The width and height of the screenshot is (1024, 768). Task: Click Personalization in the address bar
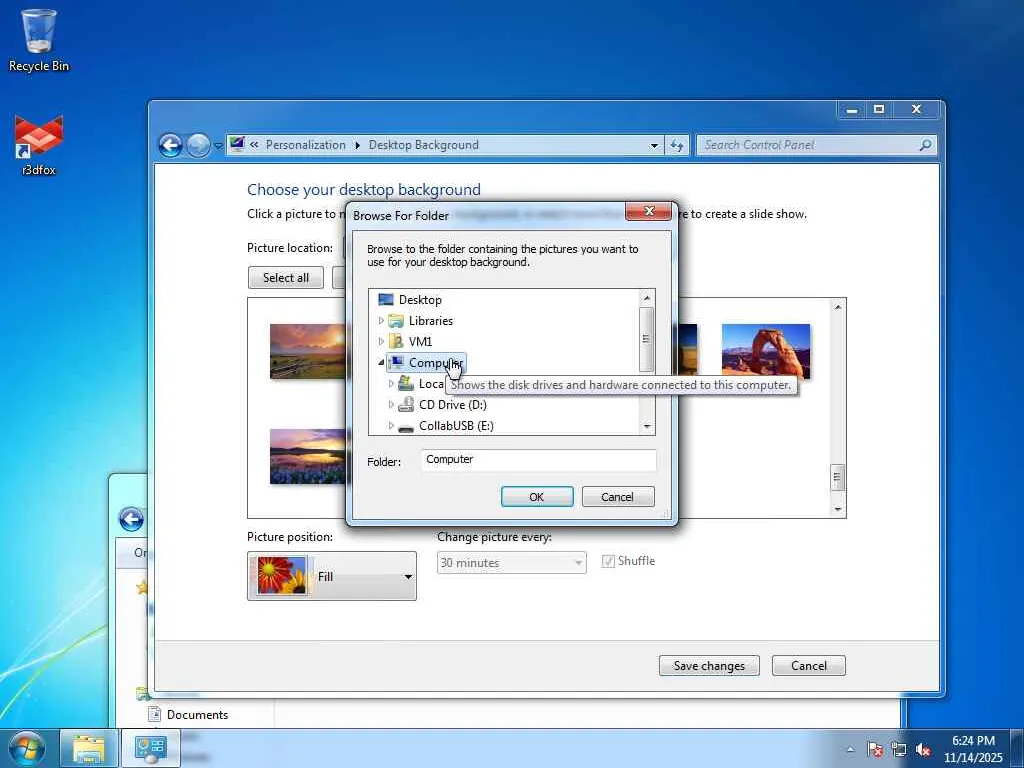point(305,145)
